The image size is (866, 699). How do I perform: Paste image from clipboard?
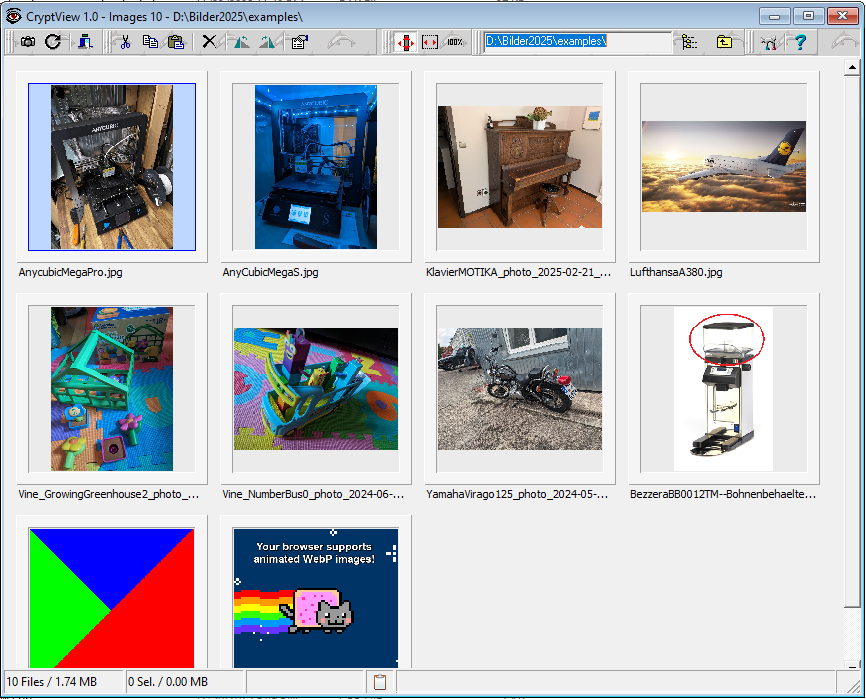click(x=176, y=42)
